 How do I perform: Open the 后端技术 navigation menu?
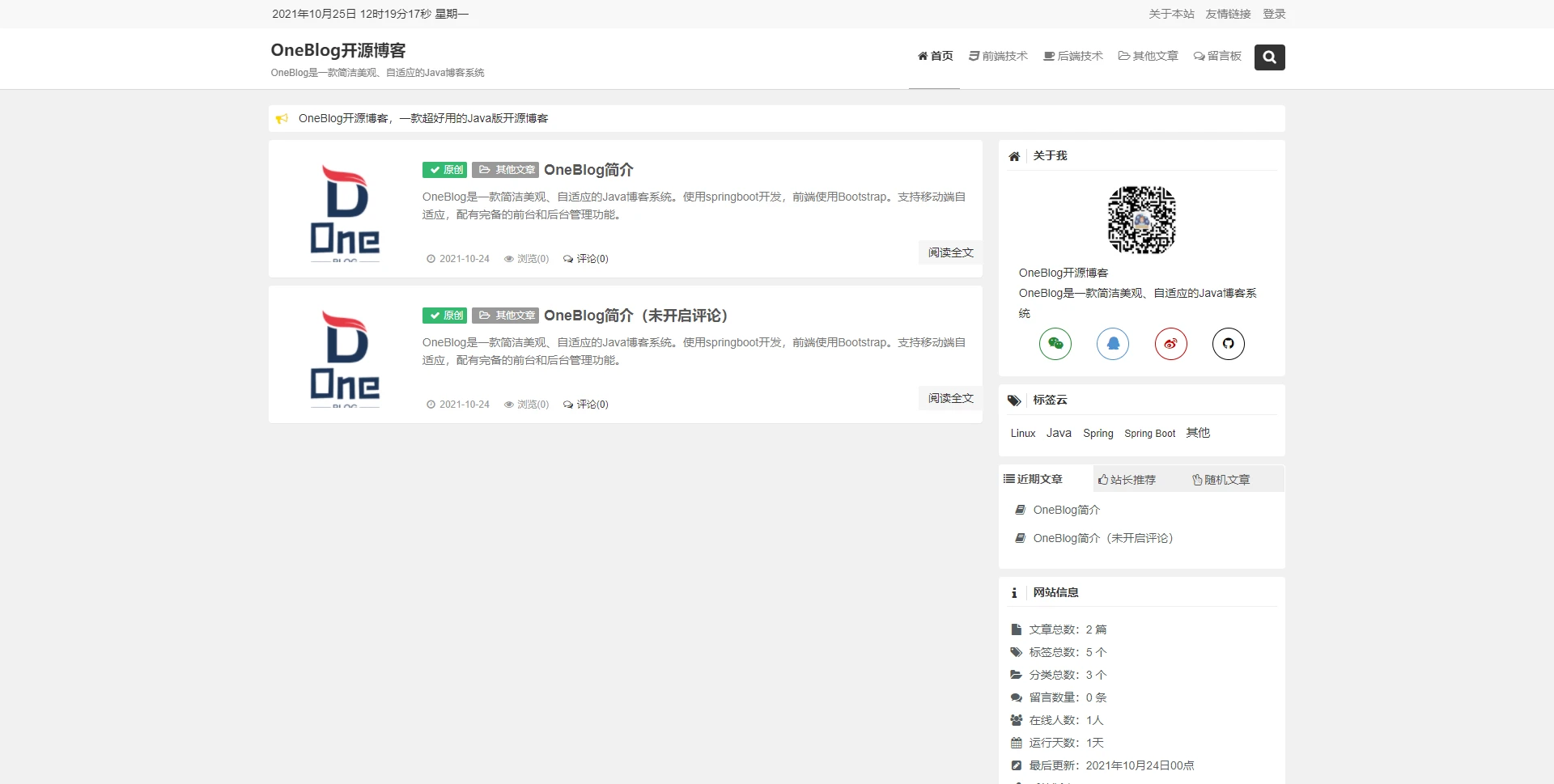(1073, 56)
